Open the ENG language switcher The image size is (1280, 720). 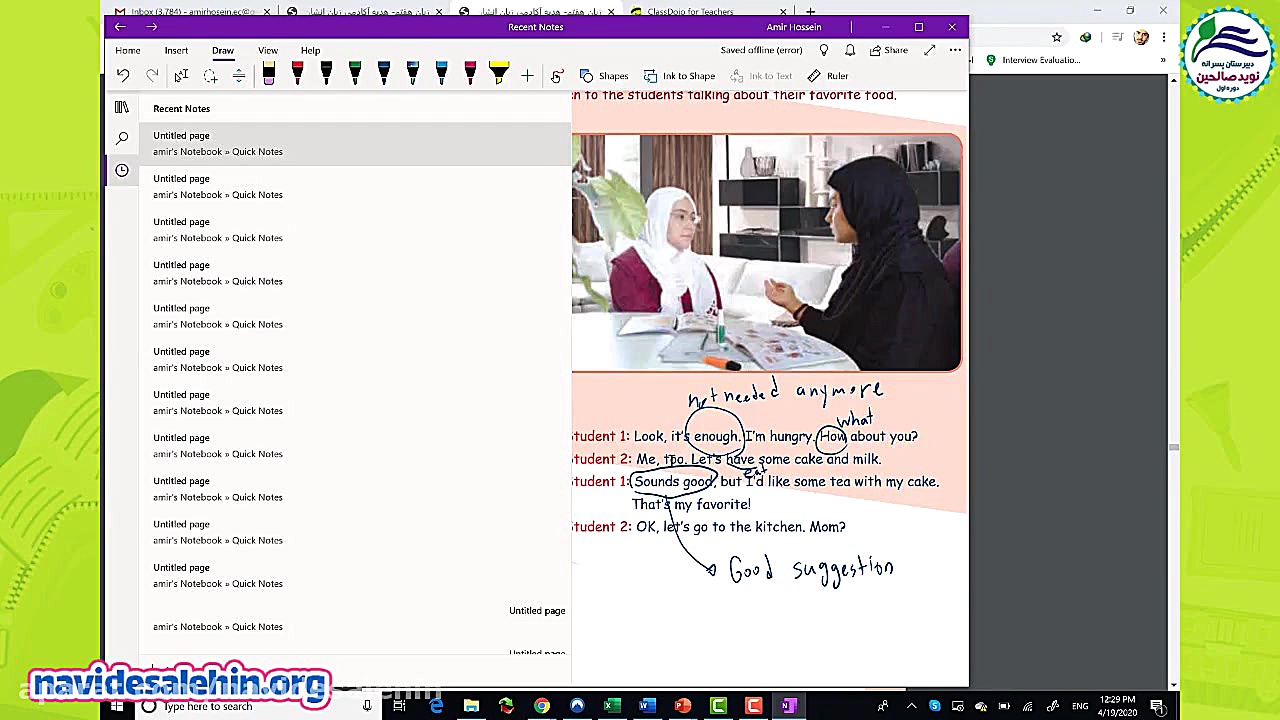pyautogui.click(x=1080, y=706)
